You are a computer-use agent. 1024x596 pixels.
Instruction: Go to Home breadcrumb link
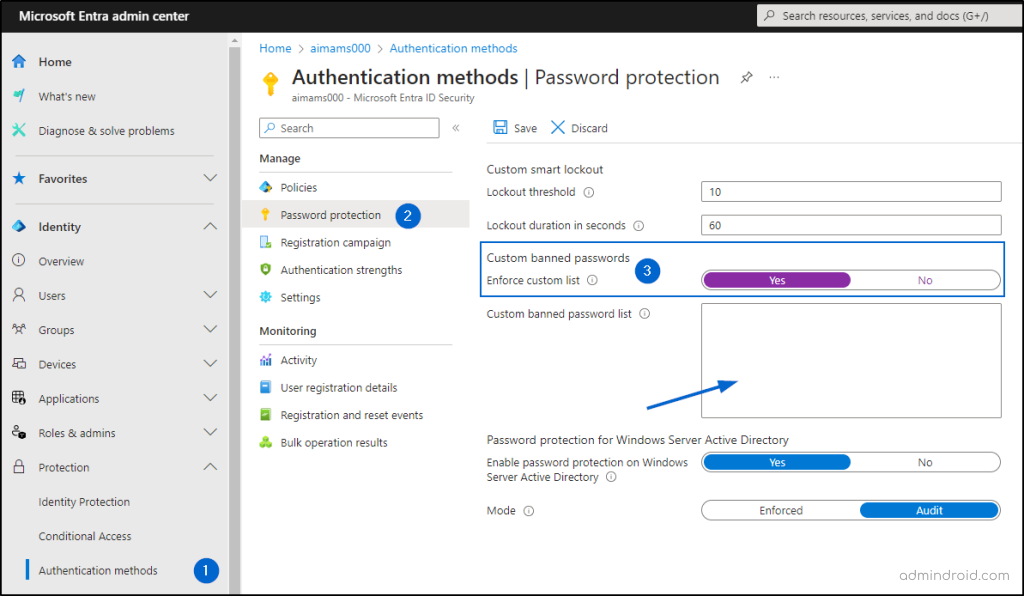pos(275,48)
